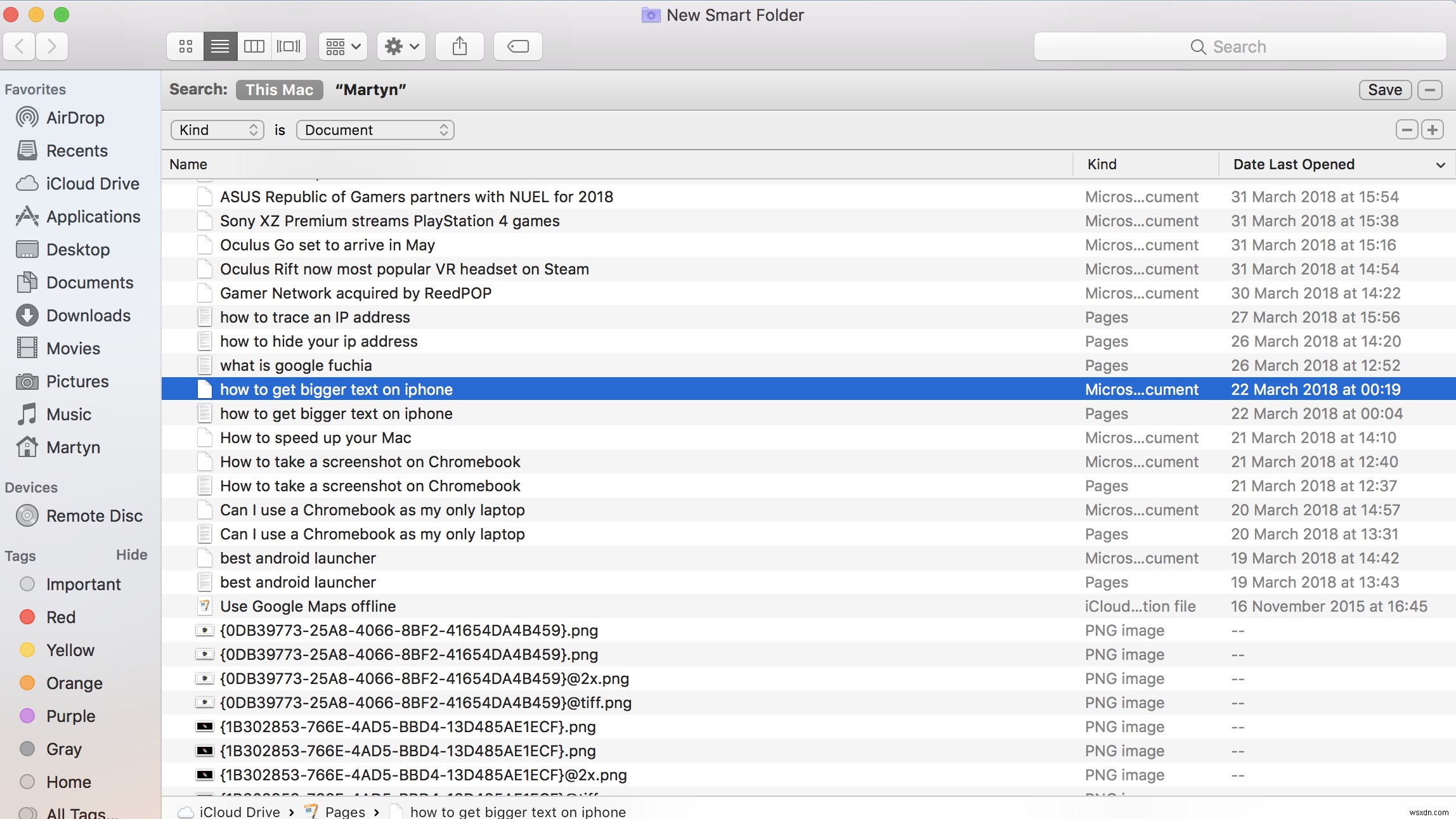Click This Mac search scope toggle
The height and width of the screenshot is (819, 1456).
click(279, 90)
